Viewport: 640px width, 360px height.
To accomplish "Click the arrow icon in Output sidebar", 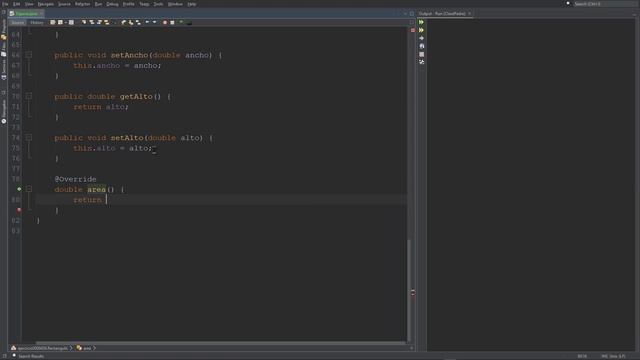I will (421, 38).
